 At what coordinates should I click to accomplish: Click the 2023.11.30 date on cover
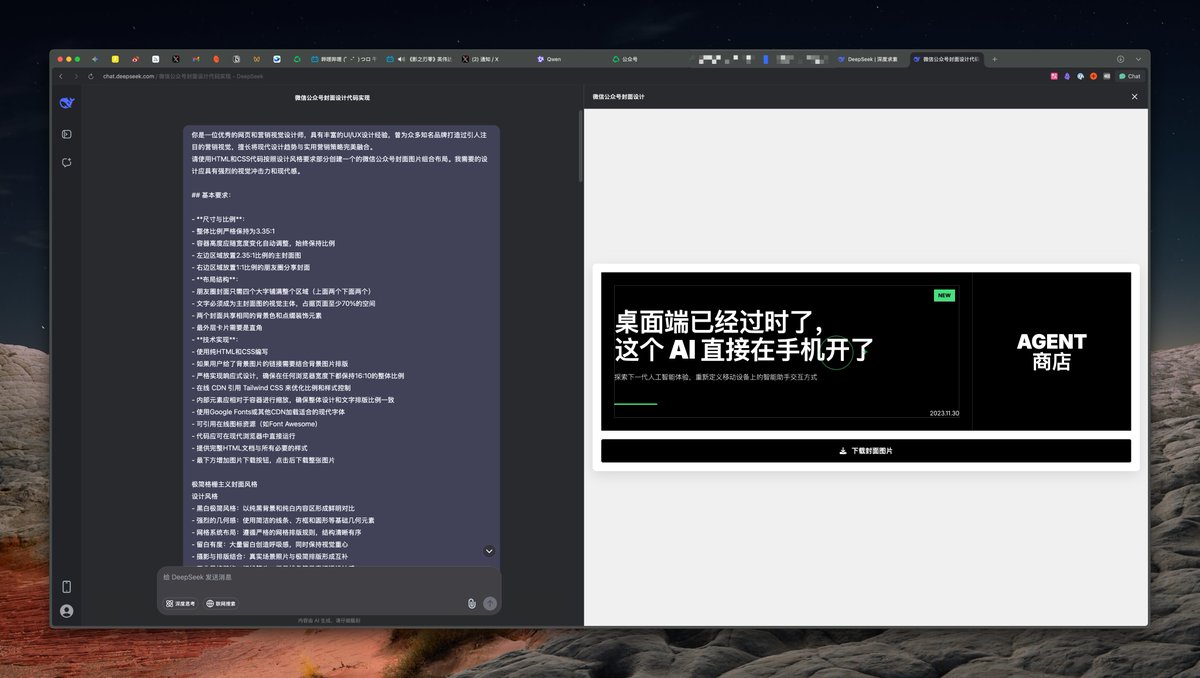click(944, 413)
